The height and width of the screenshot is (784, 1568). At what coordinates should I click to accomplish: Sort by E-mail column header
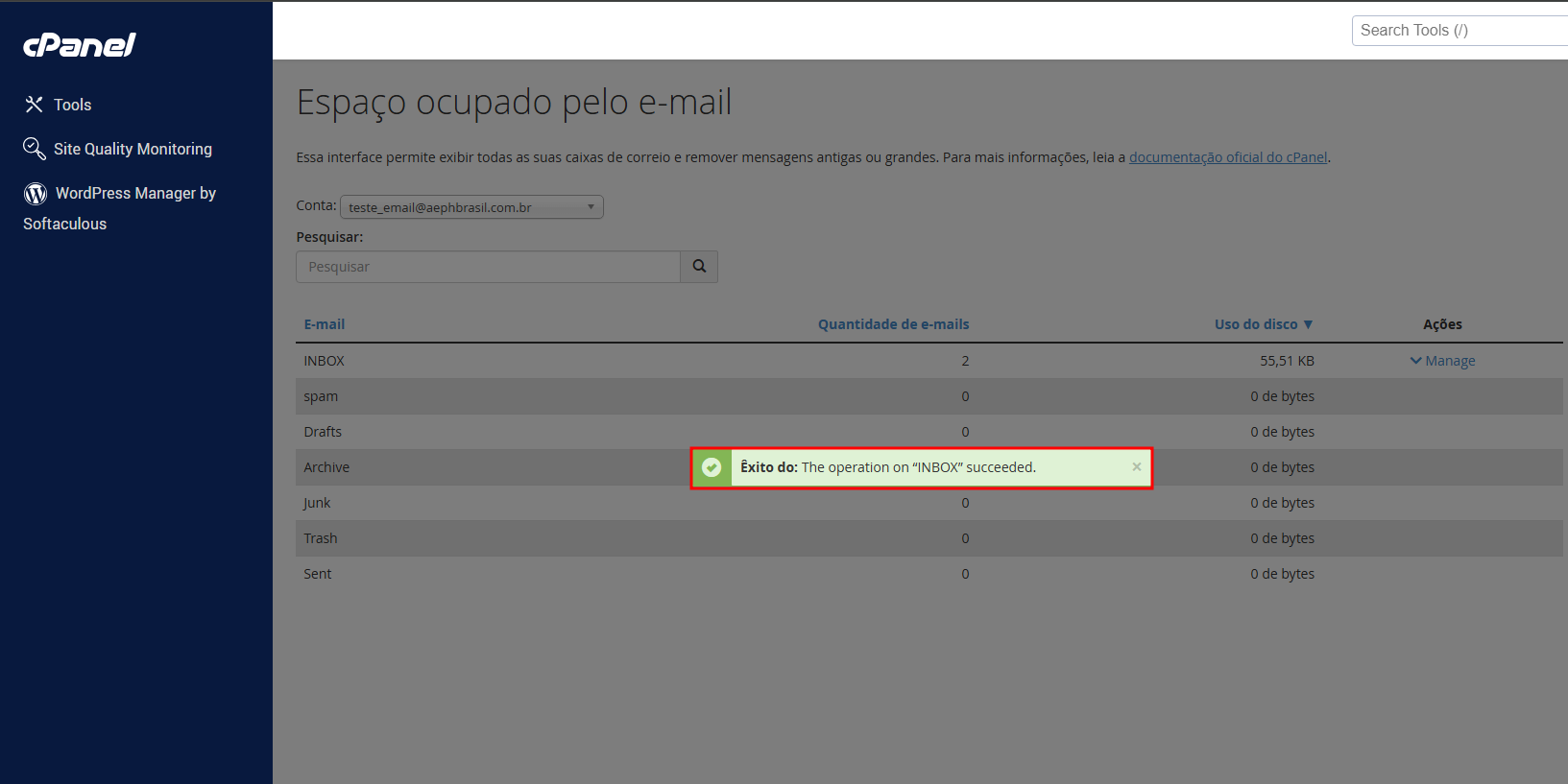(325, 324)
